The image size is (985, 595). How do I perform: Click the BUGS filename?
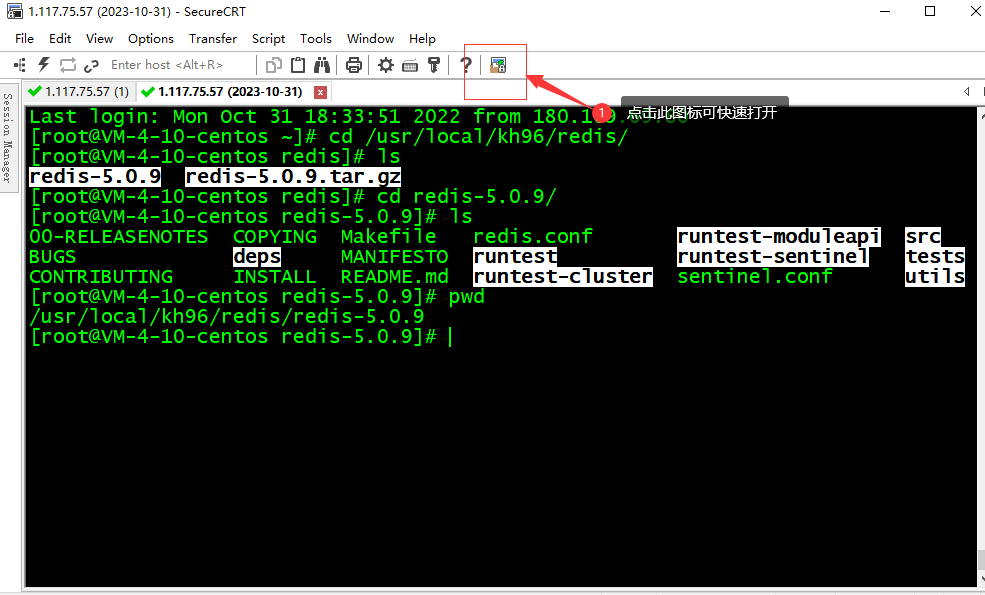[x=53, y=257]
